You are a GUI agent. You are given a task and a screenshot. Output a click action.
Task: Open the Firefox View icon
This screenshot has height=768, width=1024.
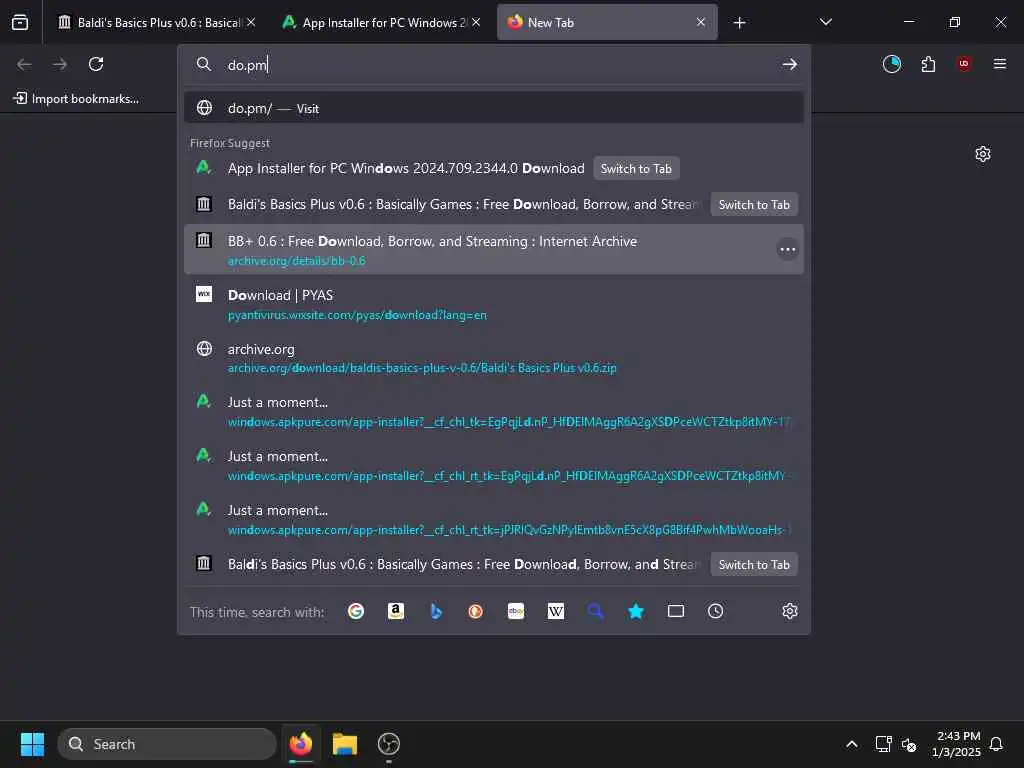pos(20,22)
